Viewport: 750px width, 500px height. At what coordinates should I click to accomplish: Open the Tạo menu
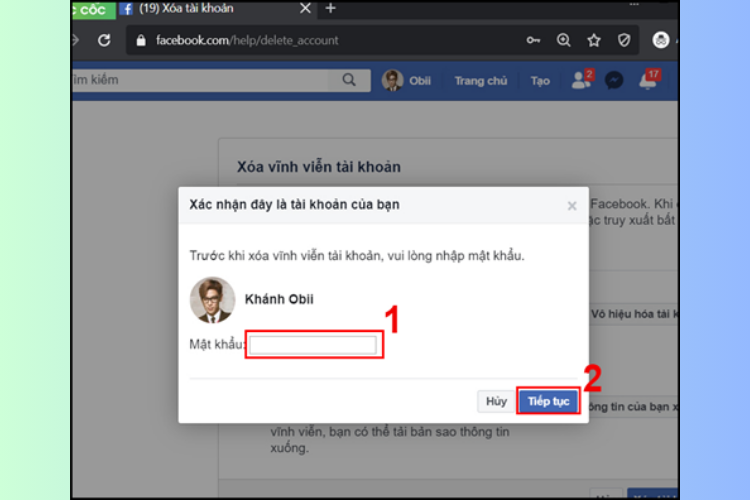coord(540,81)
